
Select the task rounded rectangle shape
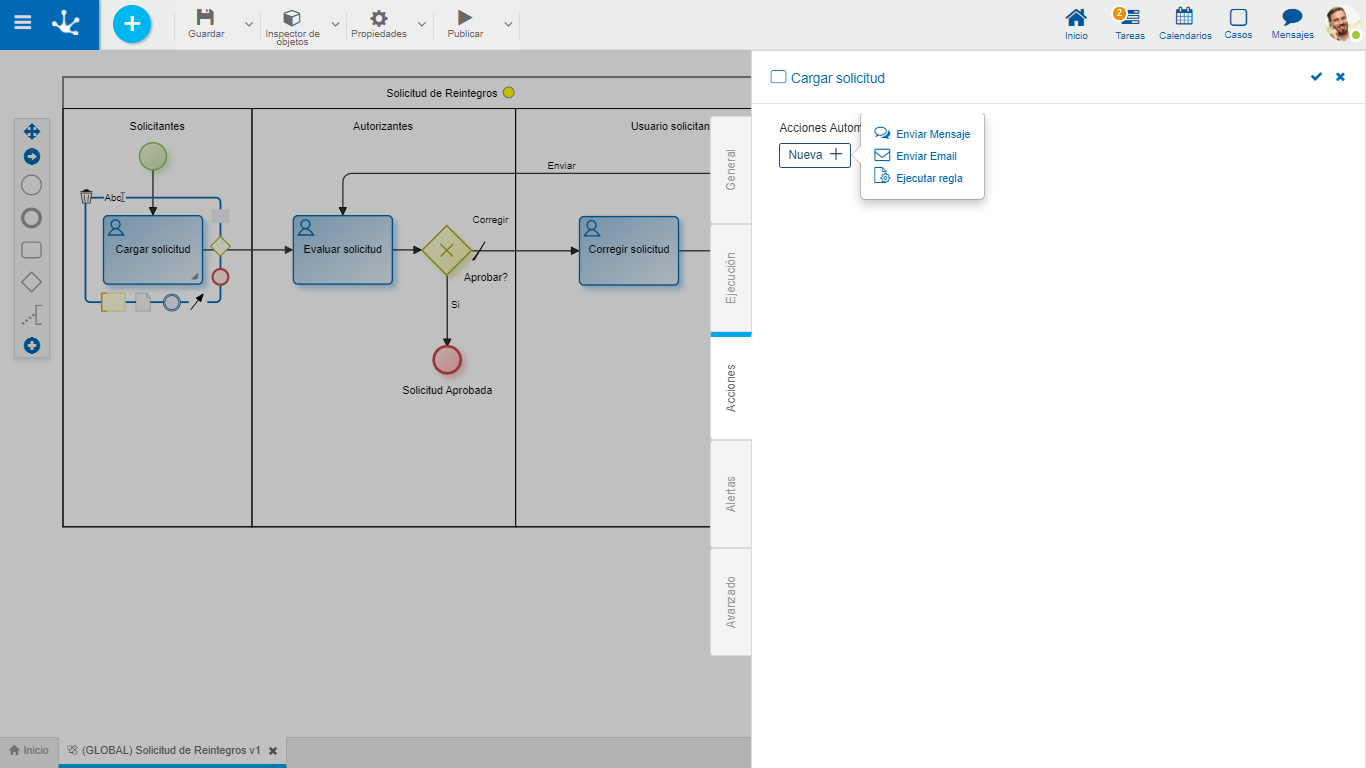click(32, 250)
